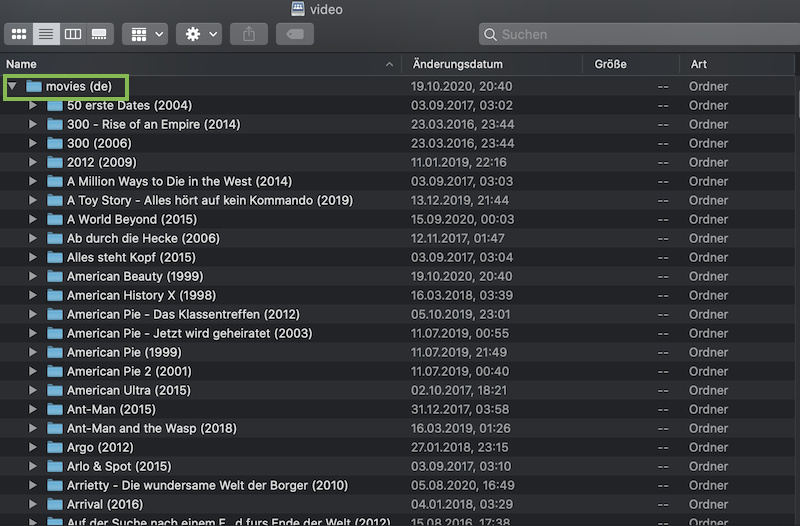The image size is (800, 526).
Task: Select the American Pie (1999) row
Action: point(397,352)
